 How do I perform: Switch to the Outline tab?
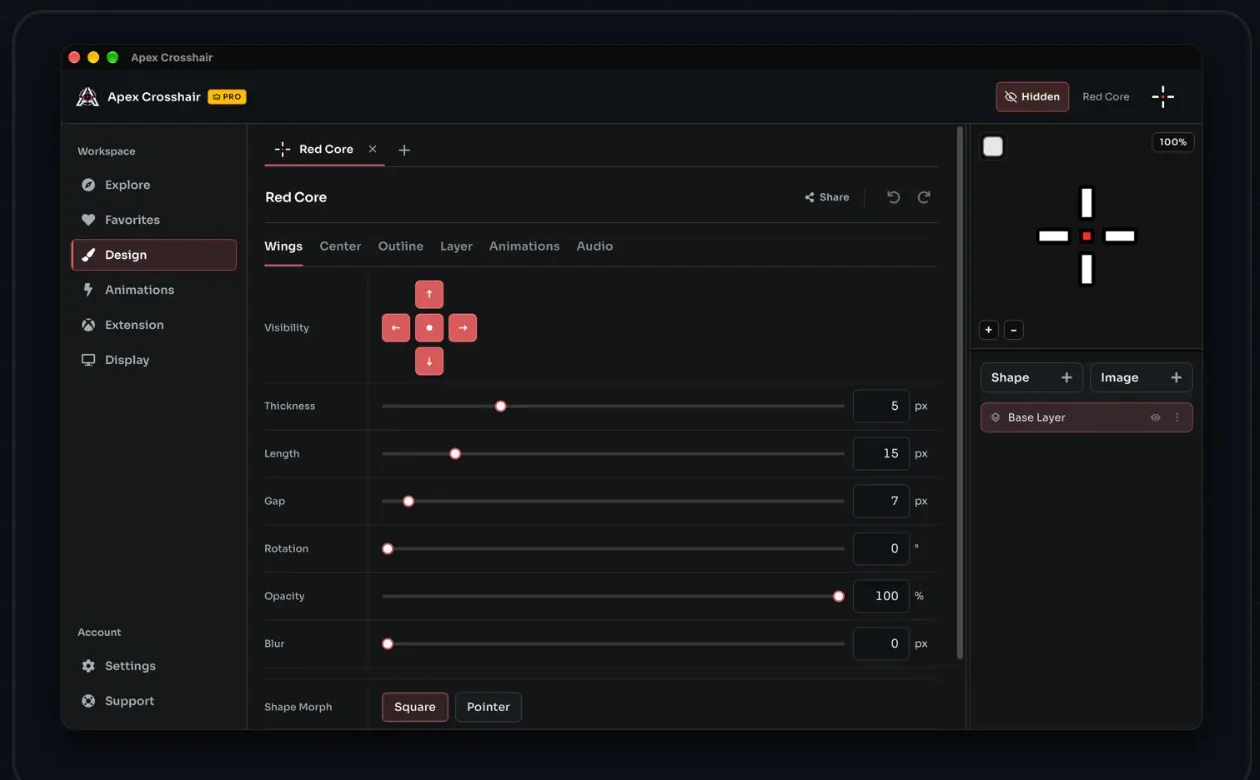(400, 246)
